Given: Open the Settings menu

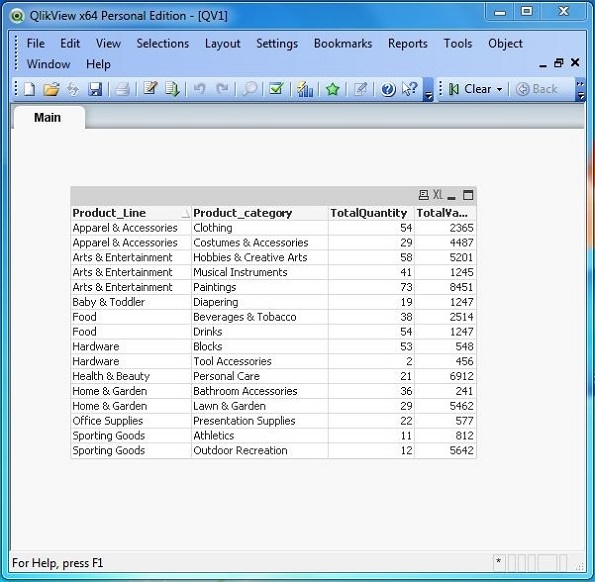Looking at the screenshot, I should click(x=277, y=44).
